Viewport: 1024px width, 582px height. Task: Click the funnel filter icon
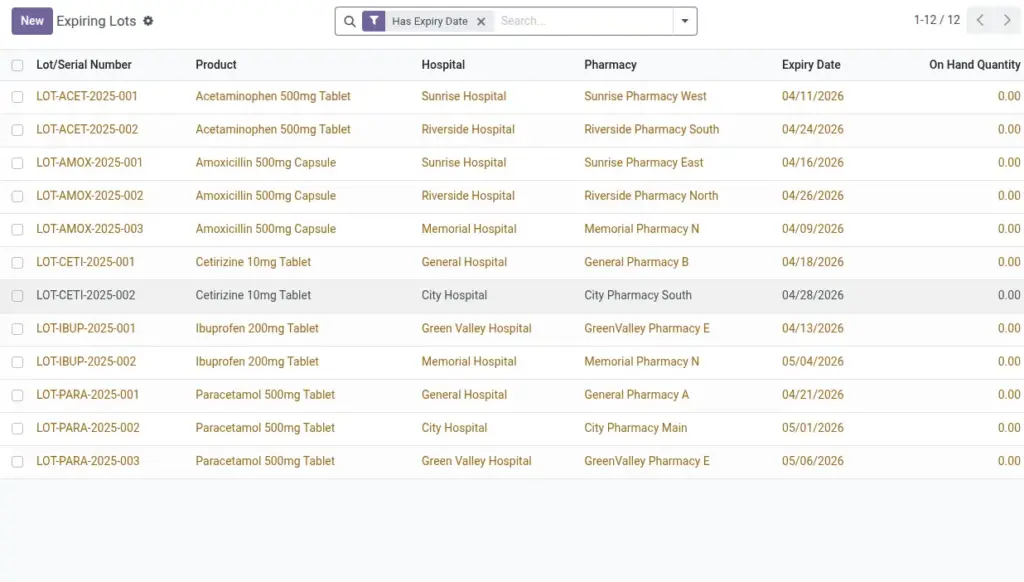point(374,21)
